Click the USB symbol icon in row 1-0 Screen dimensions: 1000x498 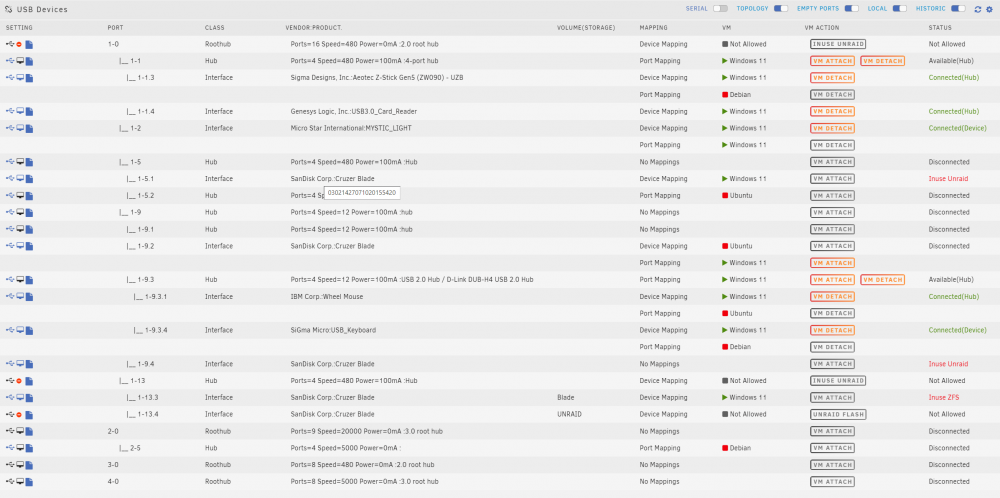(x=10, y=45)
